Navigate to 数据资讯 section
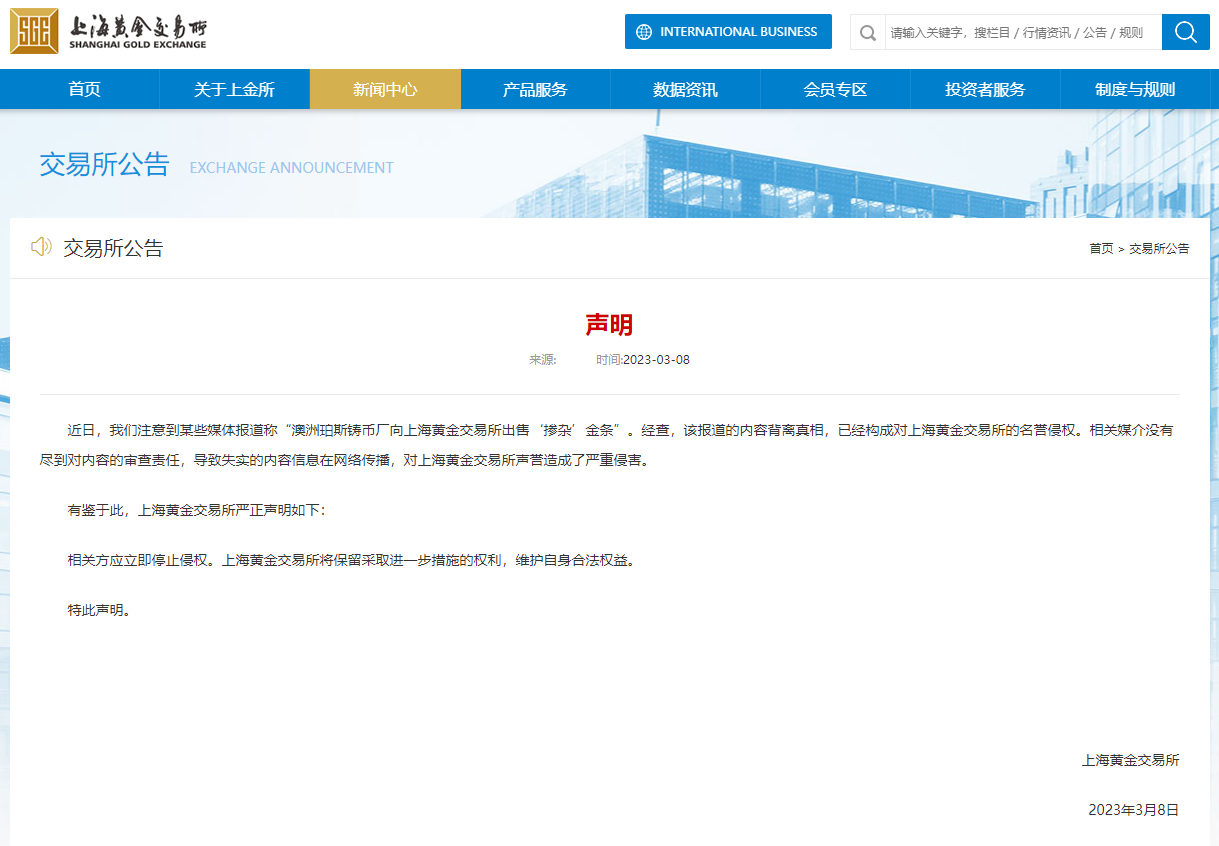 685,90
